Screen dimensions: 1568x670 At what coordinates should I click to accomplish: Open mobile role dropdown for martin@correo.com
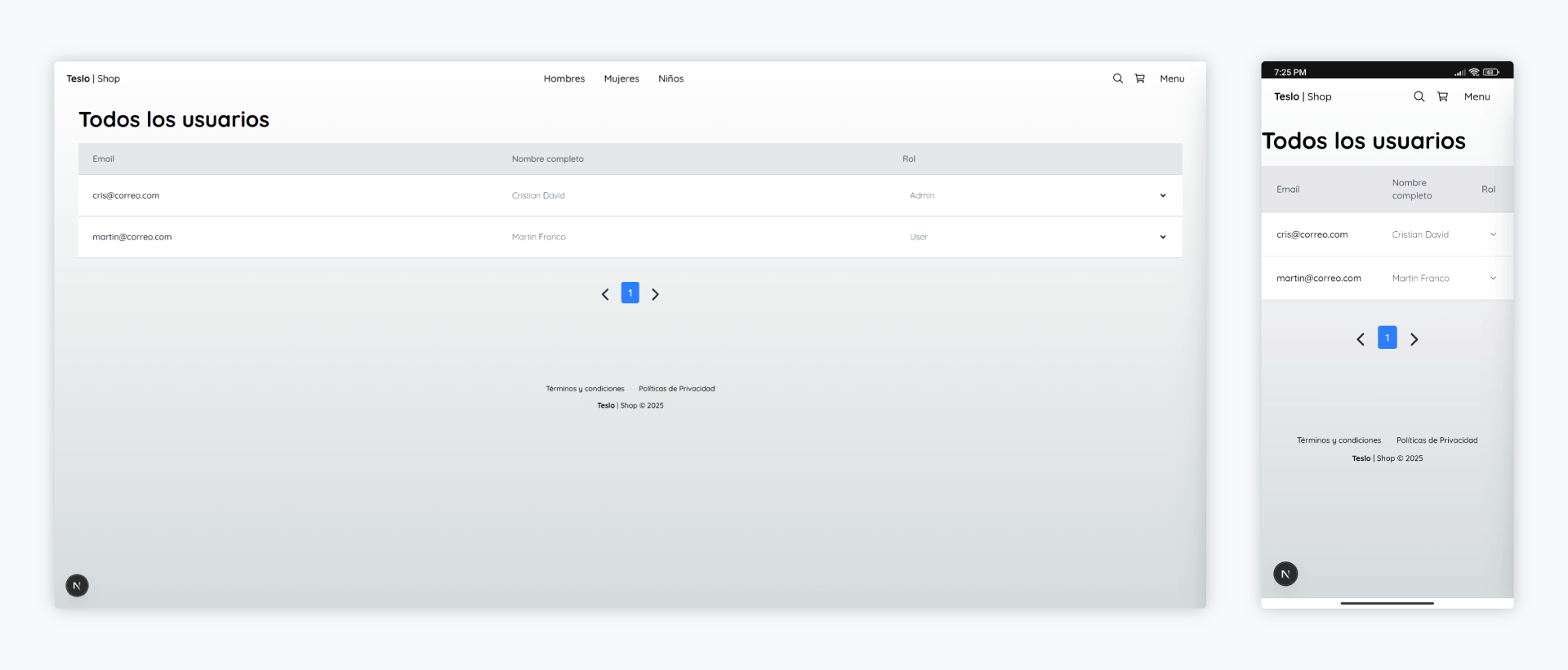(1492, 279)
